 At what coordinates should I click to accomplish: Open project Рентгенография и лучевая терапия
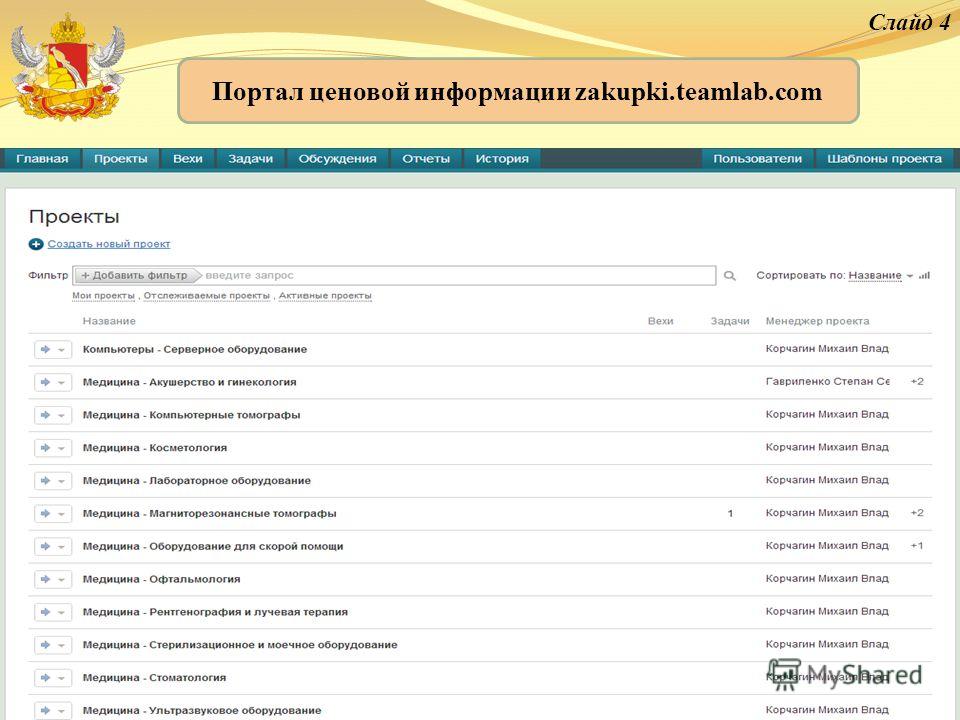[x=215, y=612]
